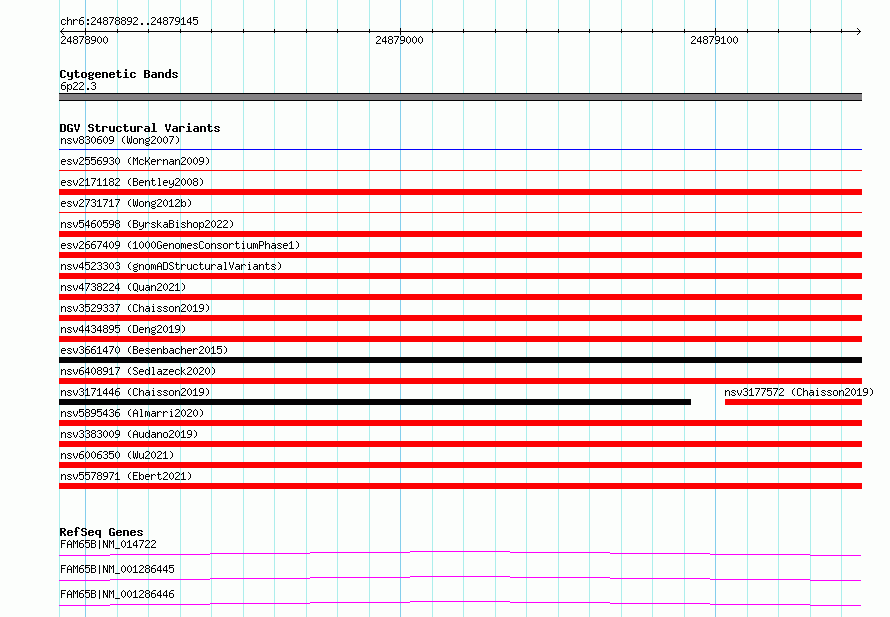
Task: Click the gray 6p22.3 cytogenetic band bar
Action: (x=460, y=97)
